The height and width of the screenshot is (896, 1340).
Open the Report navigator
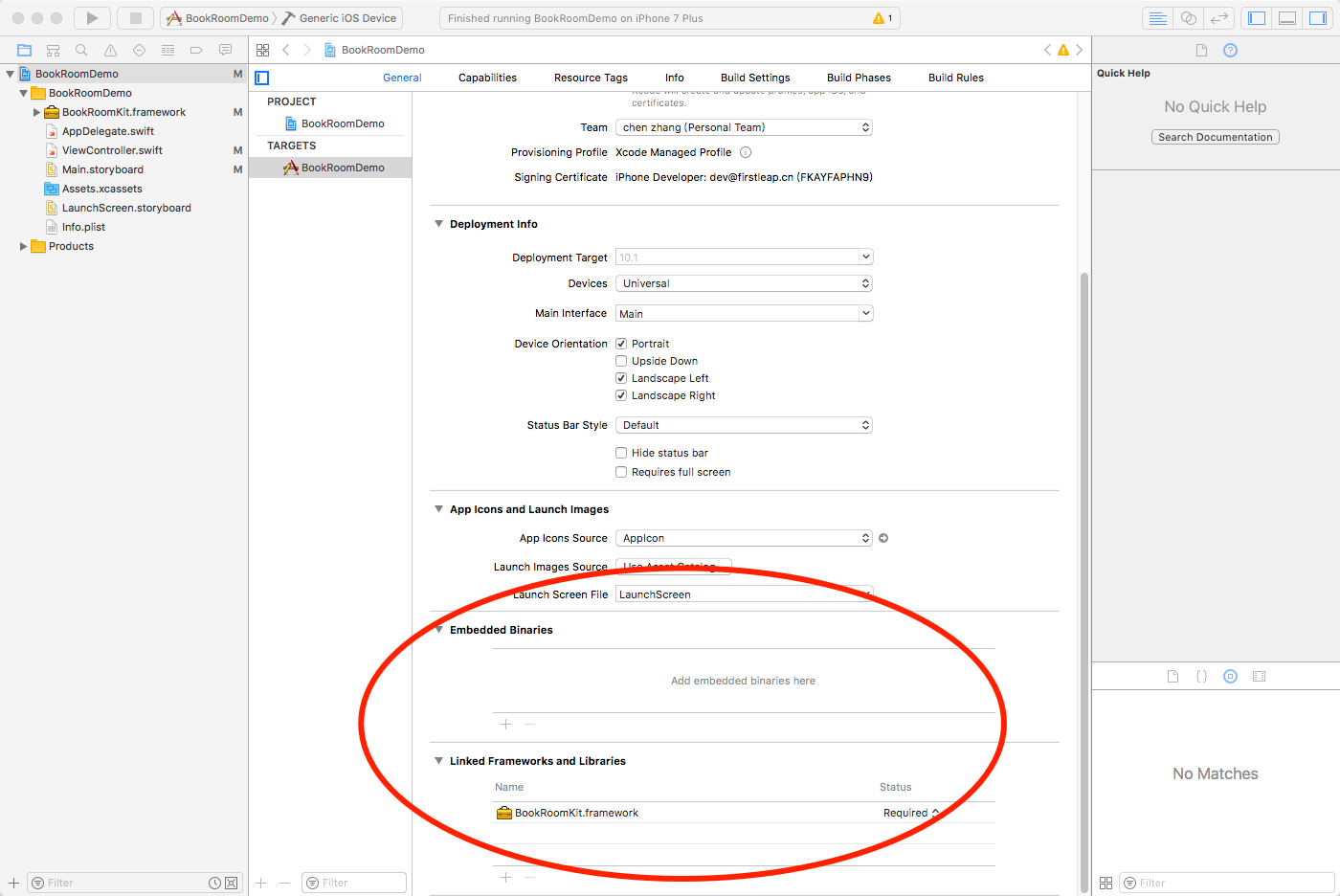tap(225, 50)
